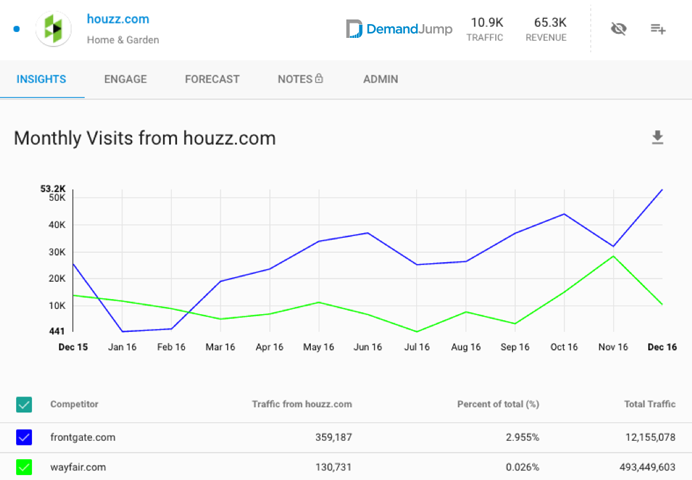Click the wayfair.com competitor name
The image size is (692, 480).
click(78, 467)
